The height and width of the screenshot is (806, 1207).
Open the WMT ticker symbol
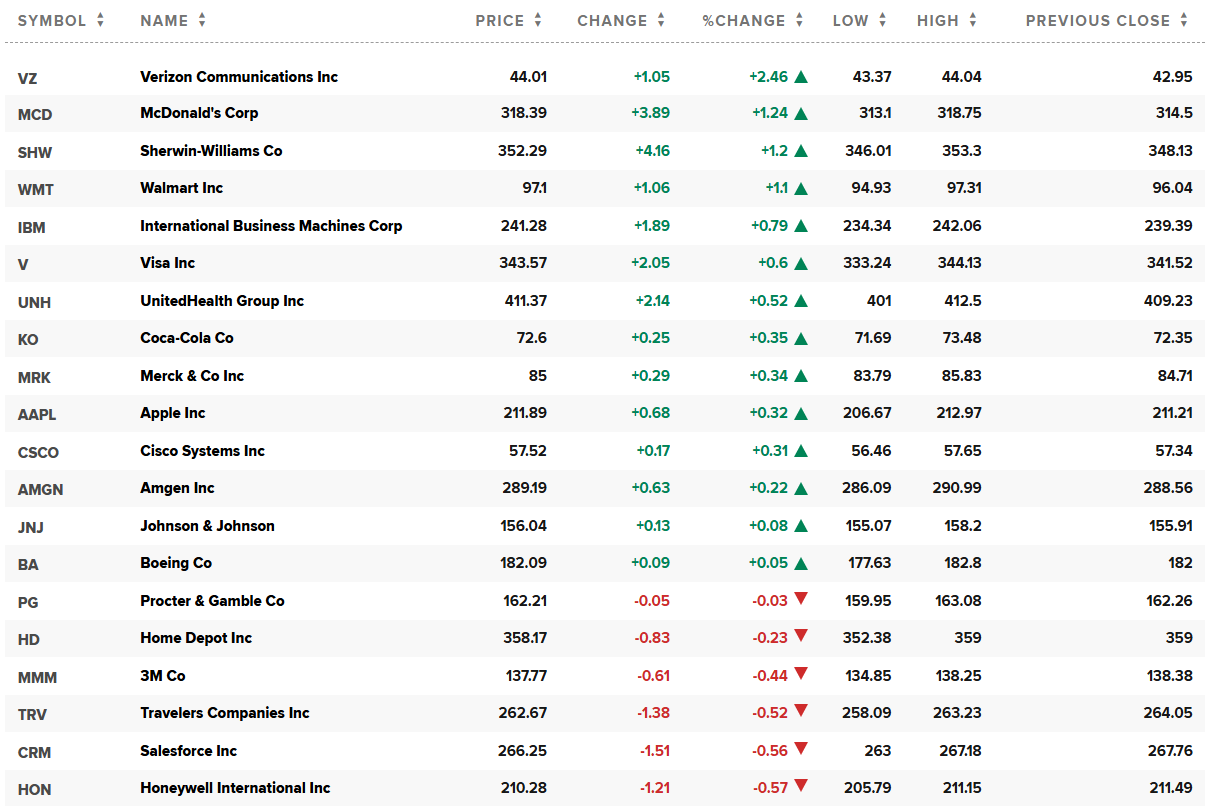36,189
